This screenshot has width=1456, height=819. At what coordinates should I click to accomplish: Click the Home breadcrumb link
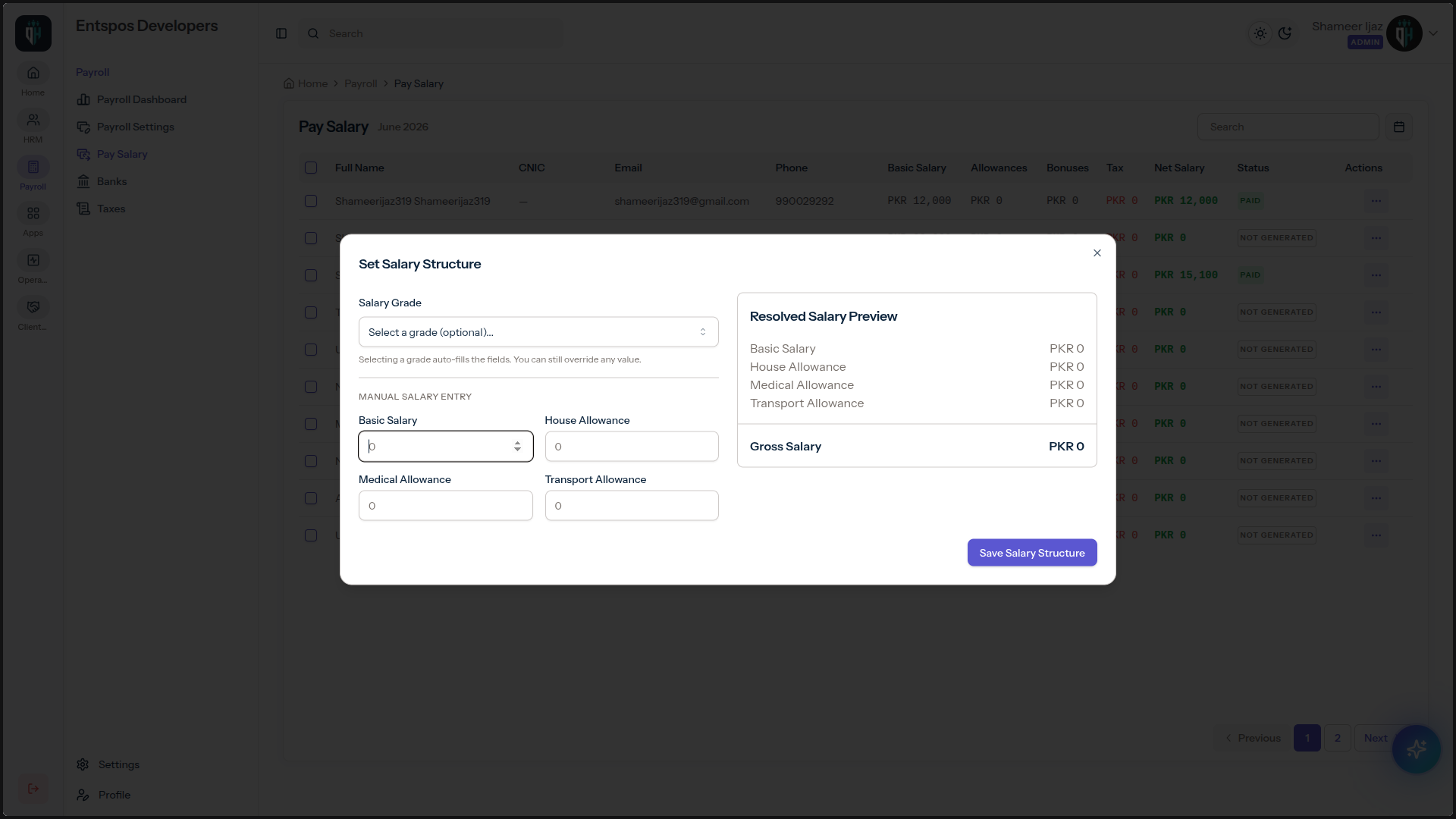click(306, 83)
